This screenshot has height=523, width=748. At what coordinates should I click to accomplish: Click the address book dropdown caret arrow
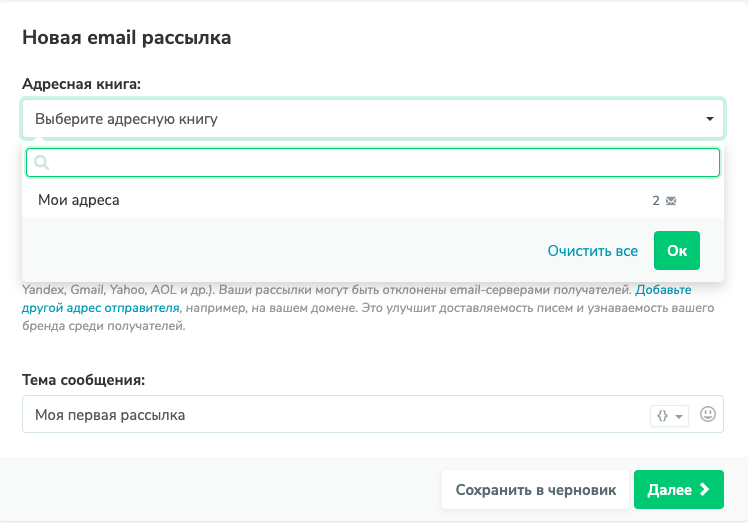pos(709,119)
